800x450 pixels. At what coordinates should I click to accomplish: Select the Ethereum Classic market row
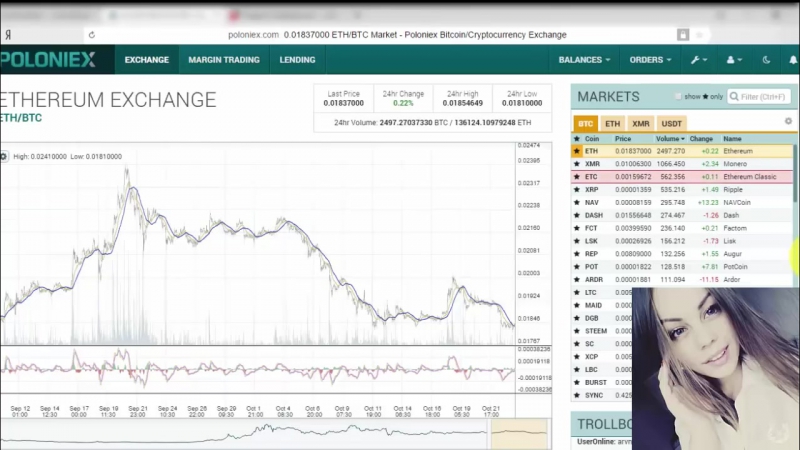[682, 177]
